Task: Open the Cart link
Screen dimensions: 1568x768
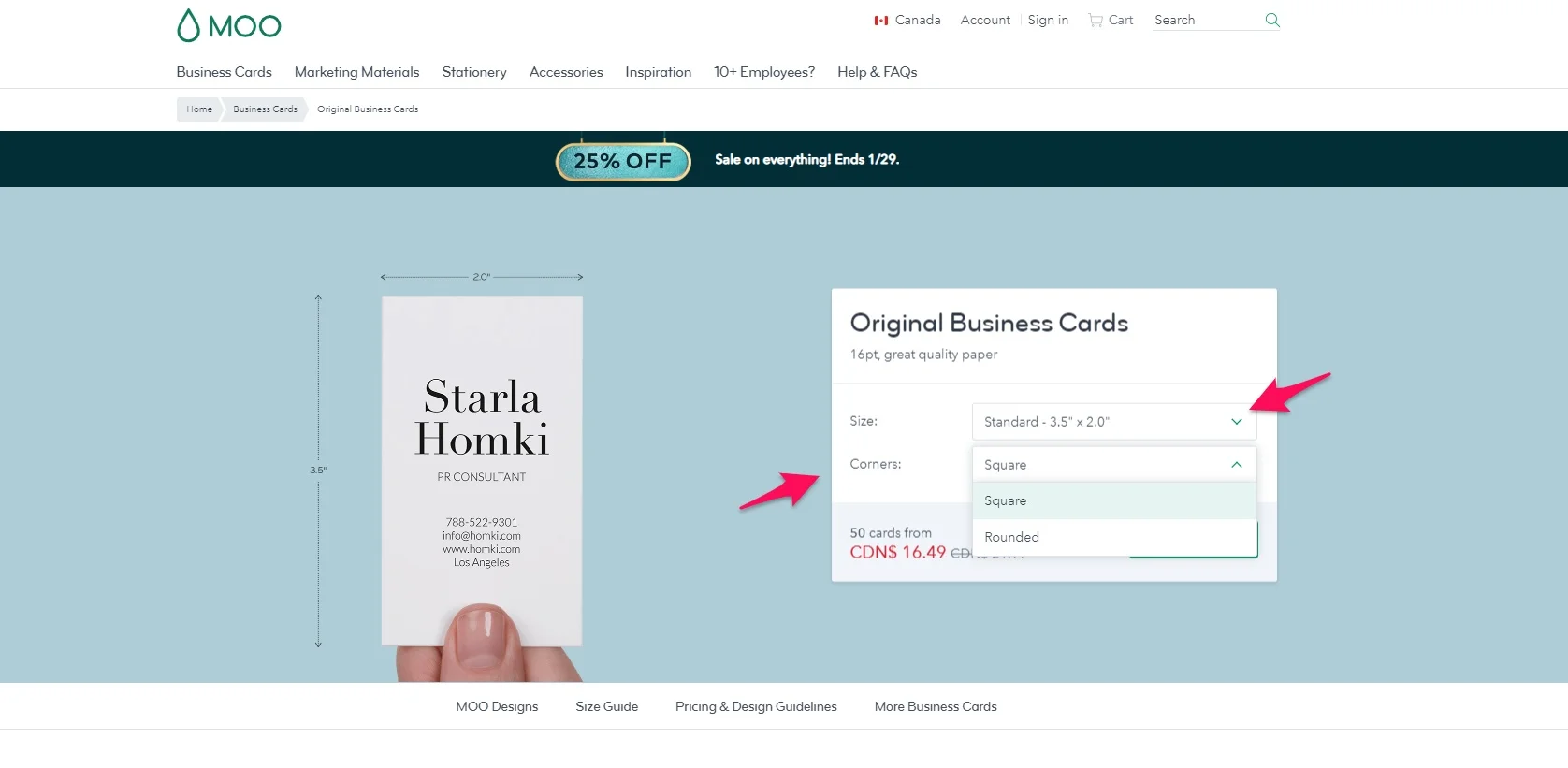Action: click(1111, 20)
